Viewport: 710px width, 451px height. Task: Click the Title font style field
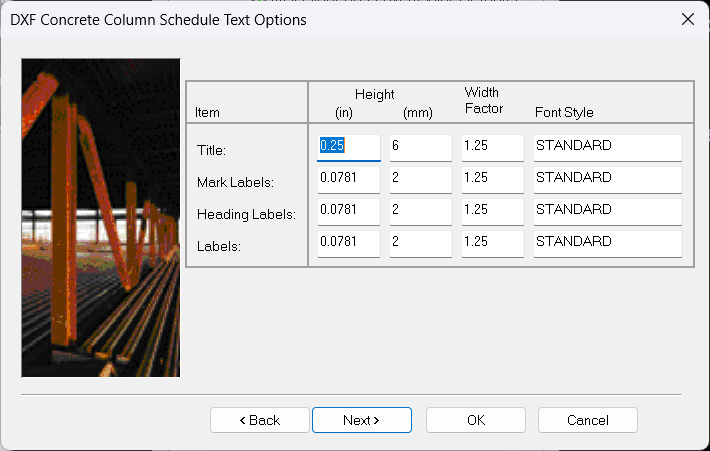coord(607,146)
